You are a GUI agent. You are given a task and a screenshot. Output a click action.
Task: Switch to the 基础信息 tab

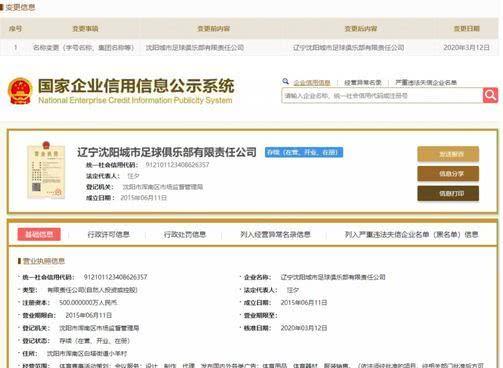tap(39, 234)
